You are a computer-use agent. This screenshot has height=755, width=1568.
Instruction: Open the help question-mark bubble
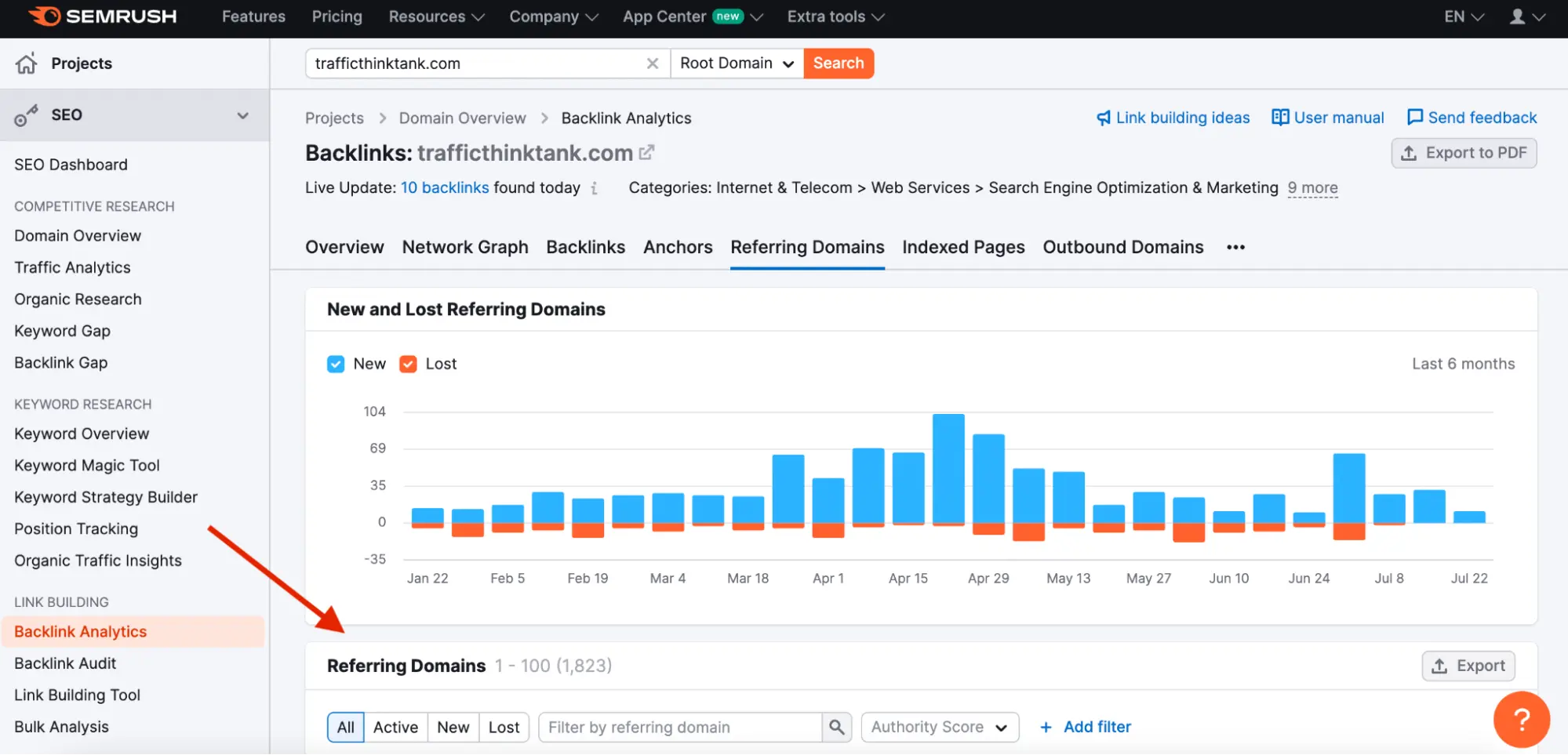1521,719
